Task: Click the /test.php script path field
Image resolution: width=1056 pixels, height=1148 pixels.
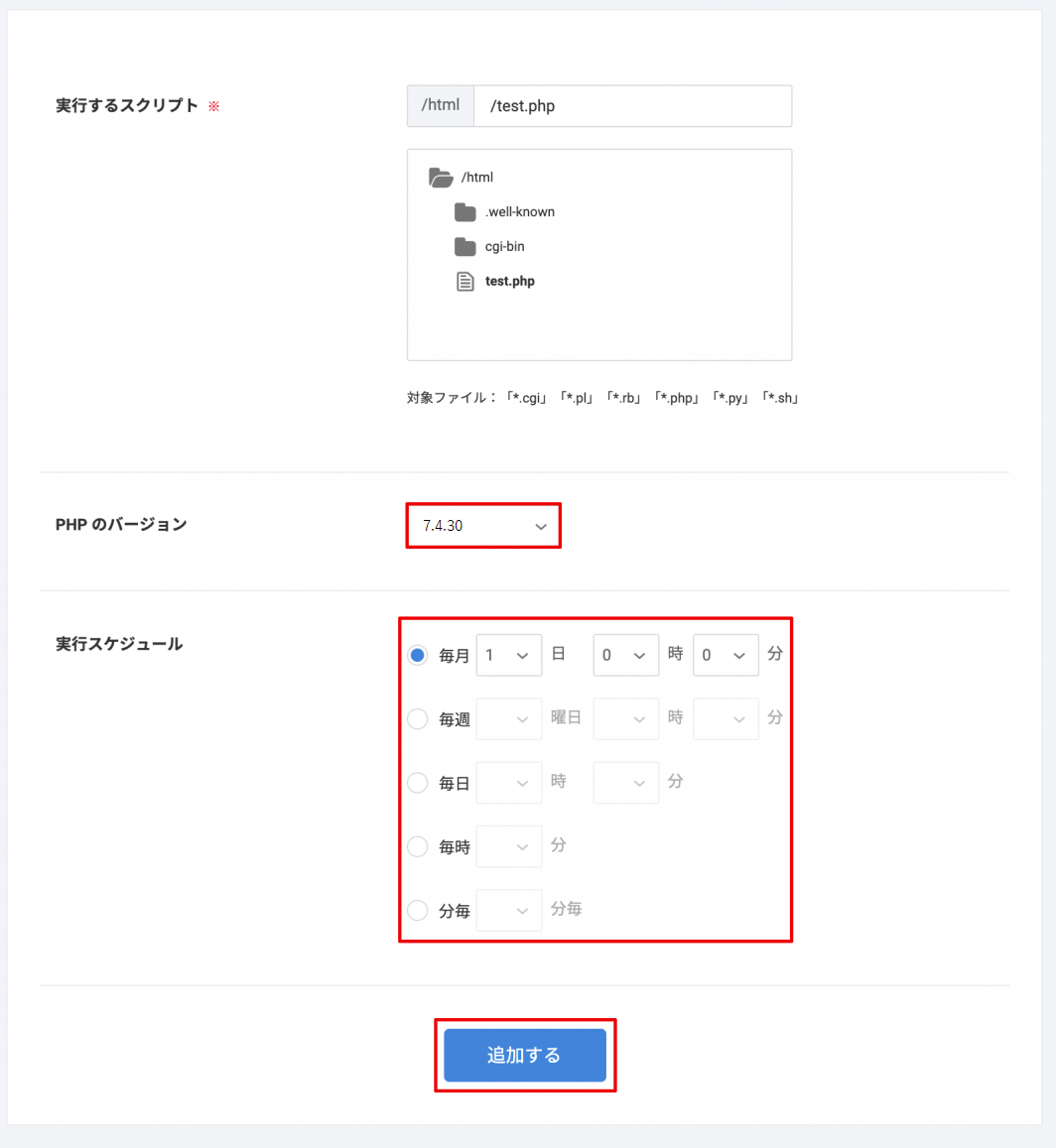Action: pos(632,106)
